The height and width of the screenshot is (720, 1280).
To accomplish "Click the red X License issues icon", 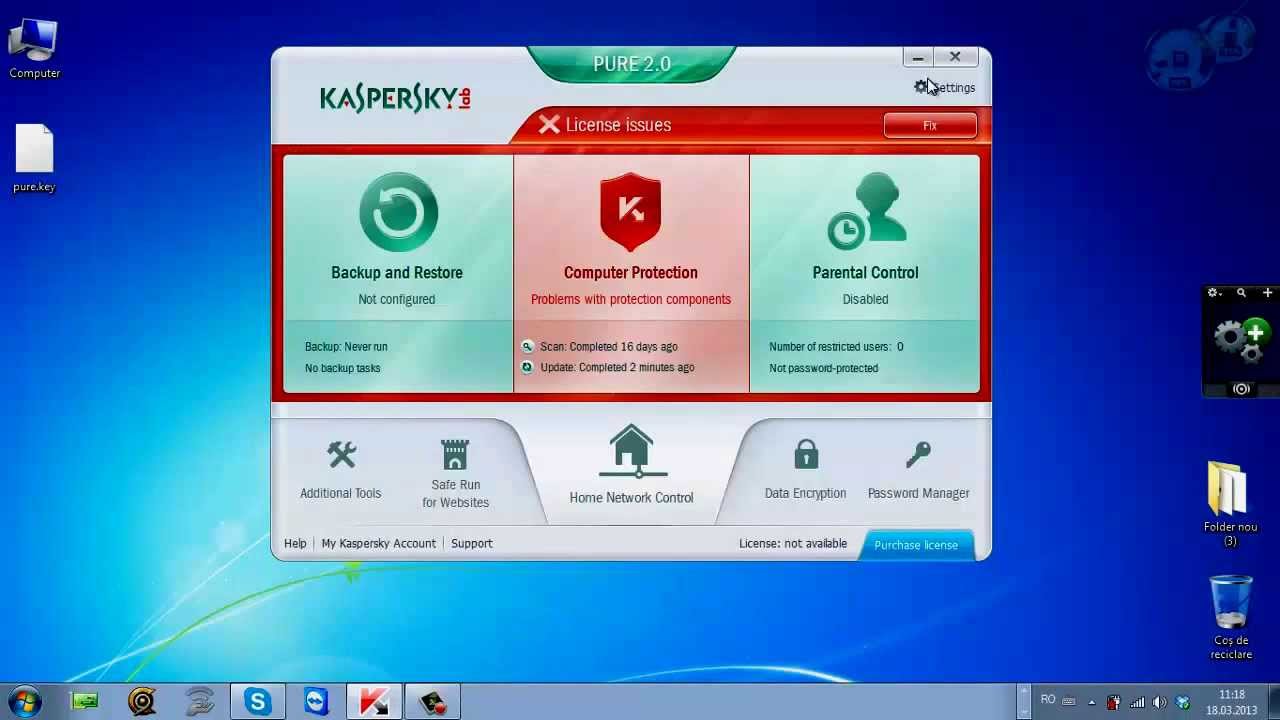I will tap(549, 125).
